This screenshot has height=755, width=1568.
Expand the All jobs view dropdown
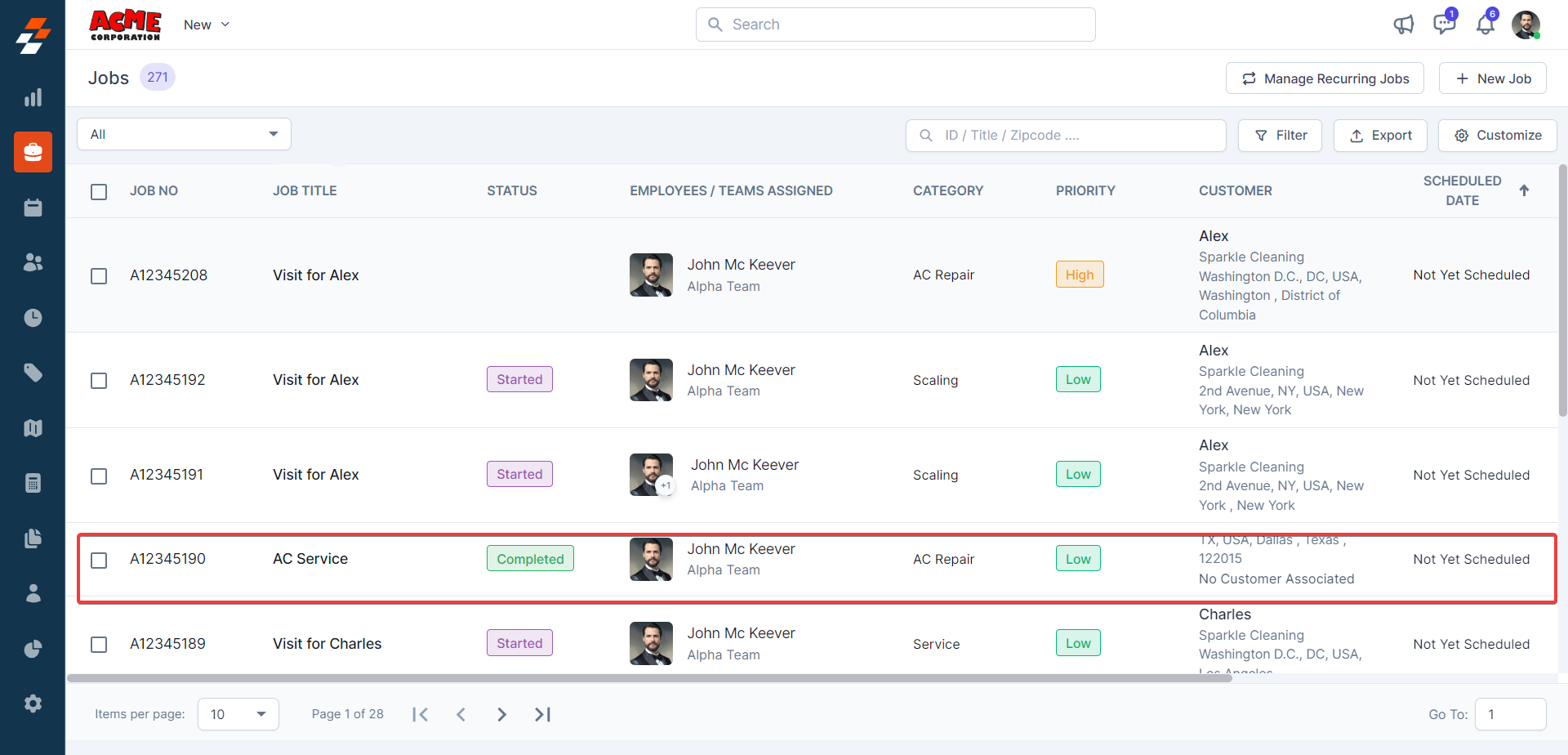click(184, 134)
